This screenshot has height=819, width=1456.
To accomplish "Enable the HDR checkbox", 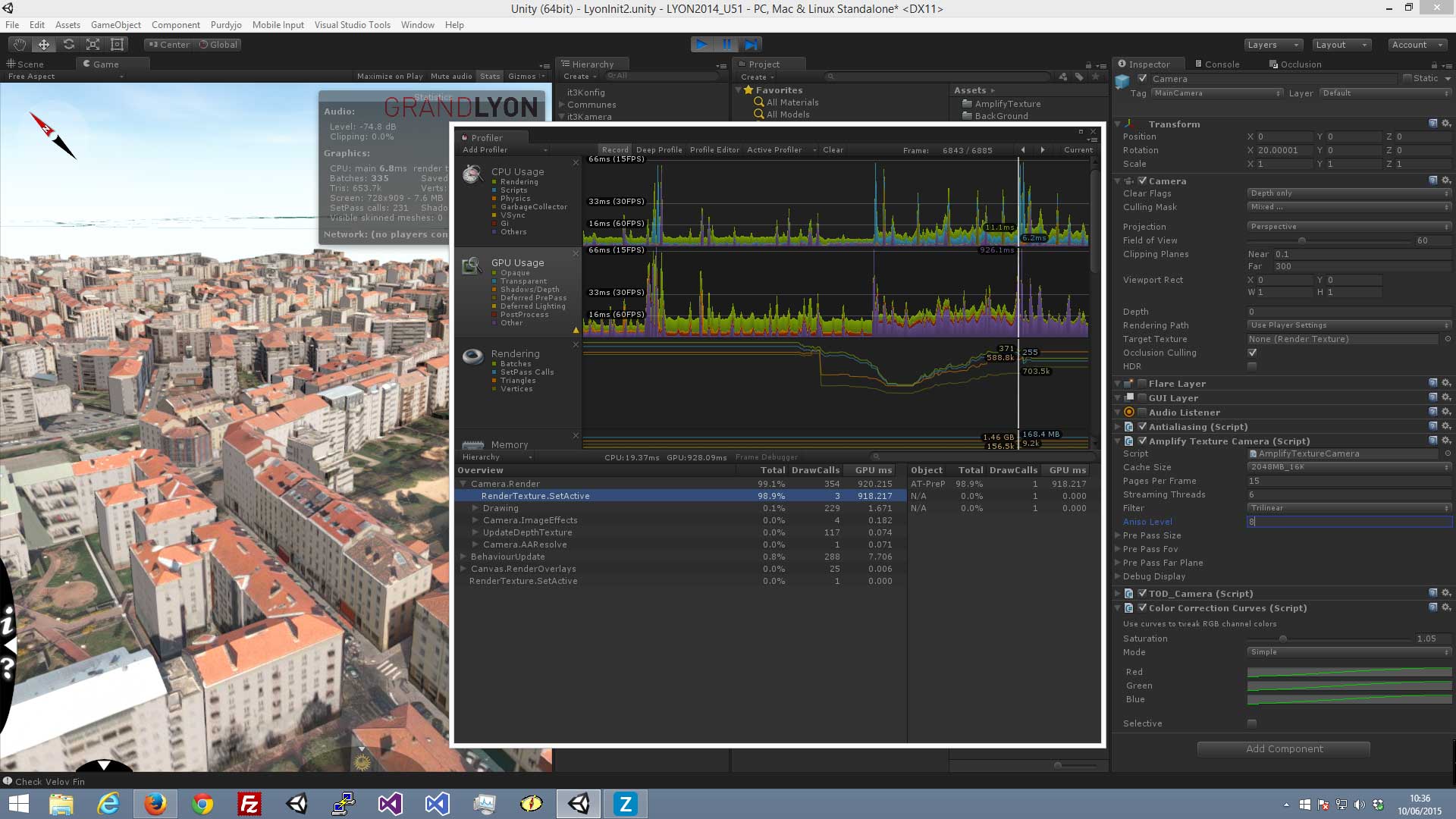I will coord(1253,366).
